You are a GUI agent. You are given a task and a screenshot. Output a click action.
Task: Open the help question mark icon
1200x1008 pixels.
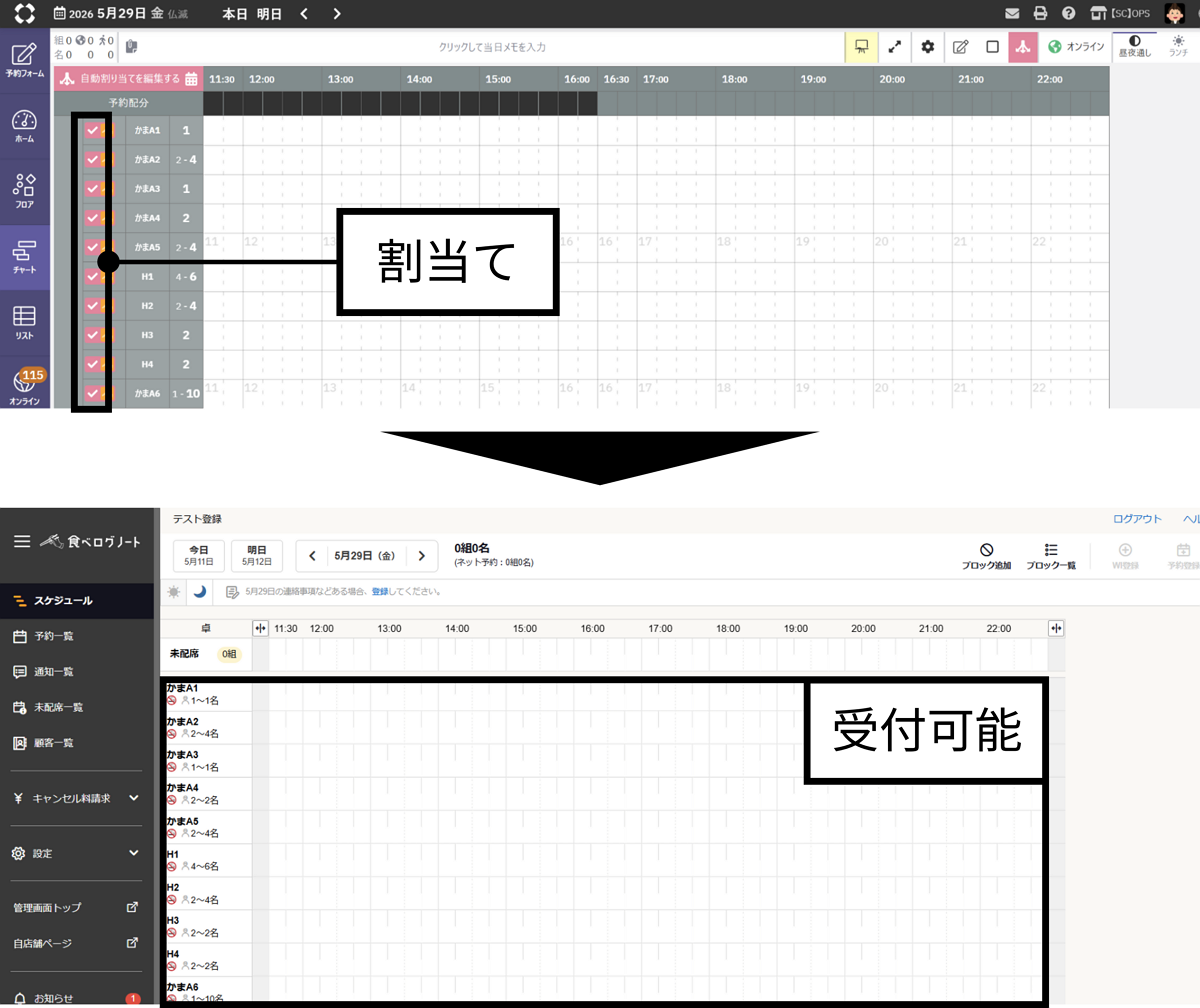(x=1068, y=14)
